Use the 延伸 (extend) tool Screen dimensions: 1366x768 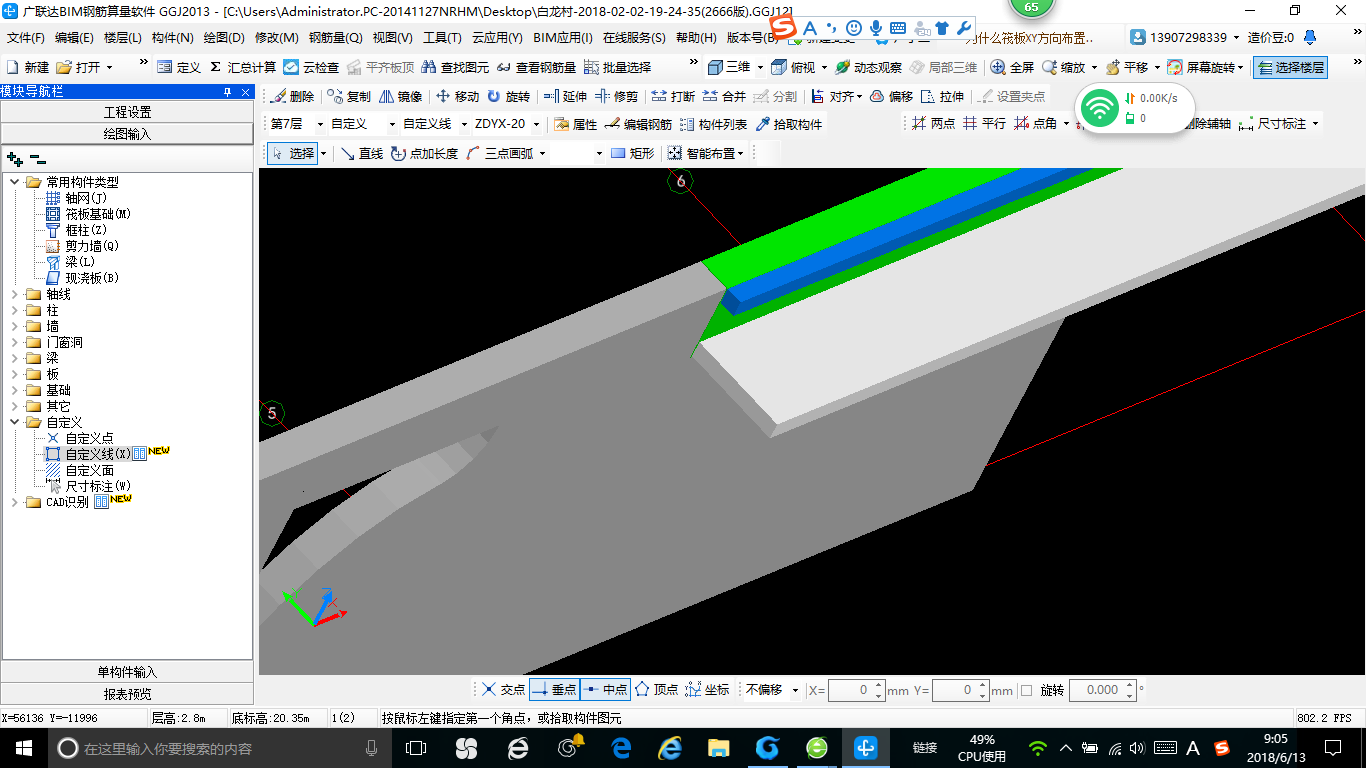point(565,97)
